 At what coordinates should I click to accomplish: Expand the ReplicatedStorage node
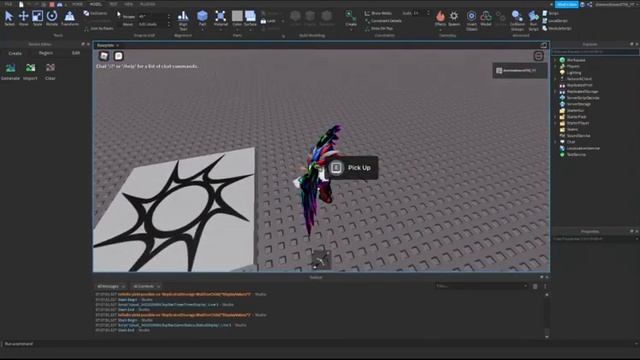point(555,91)
